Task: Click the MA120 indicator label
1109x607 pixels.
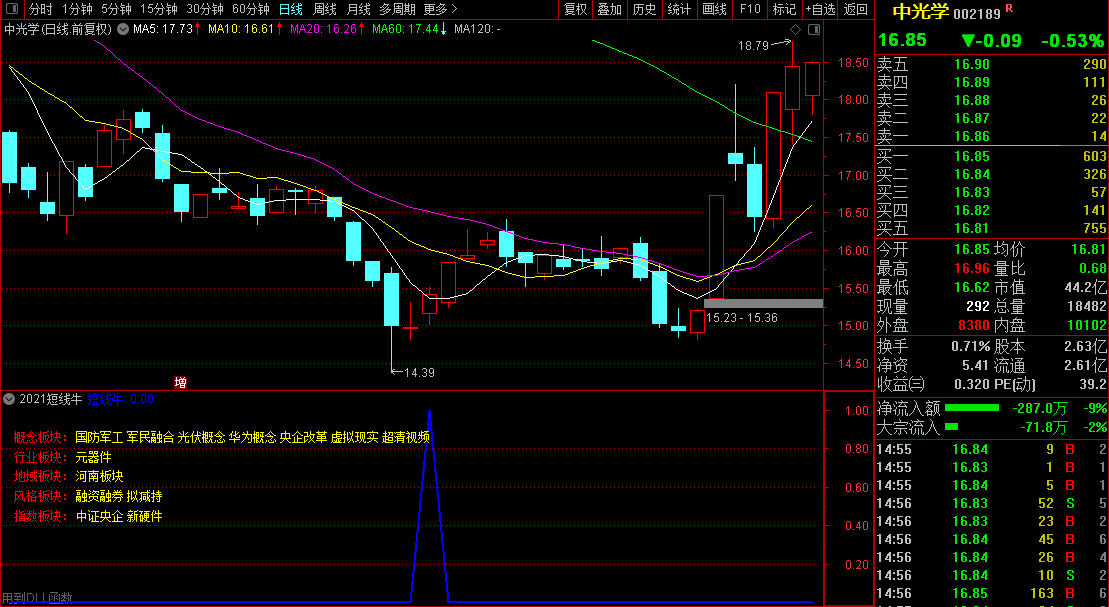Action: (x=477, y=29)
